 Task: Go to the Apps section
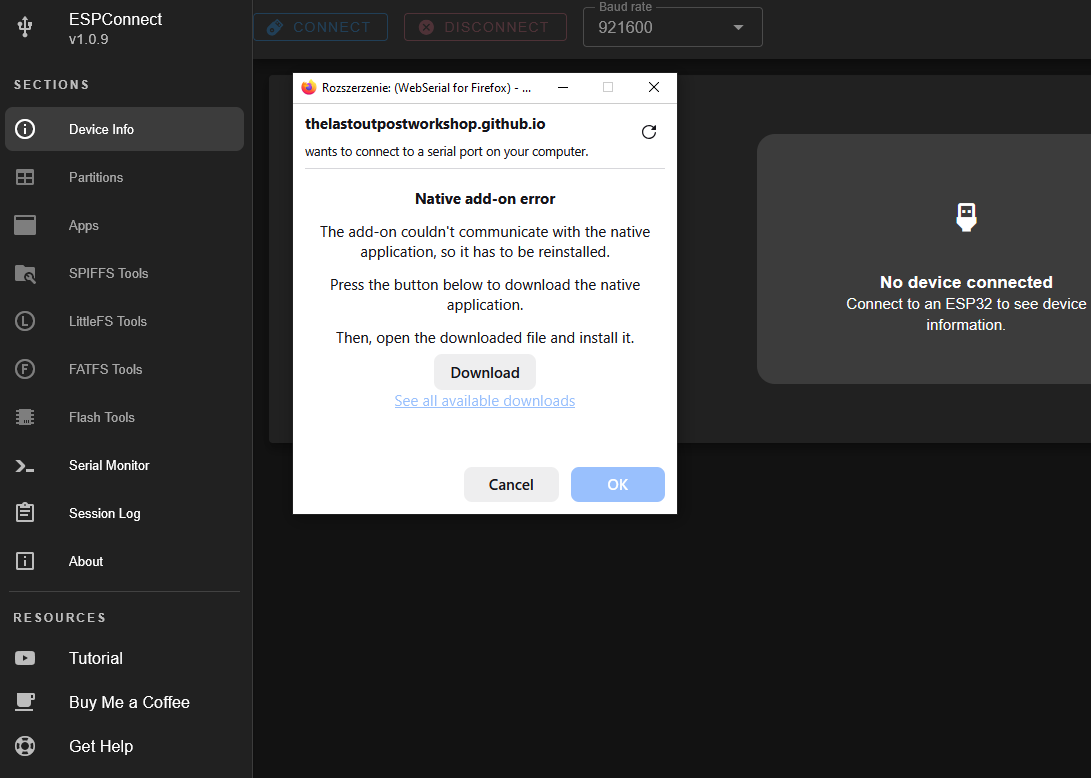[125, 225]
